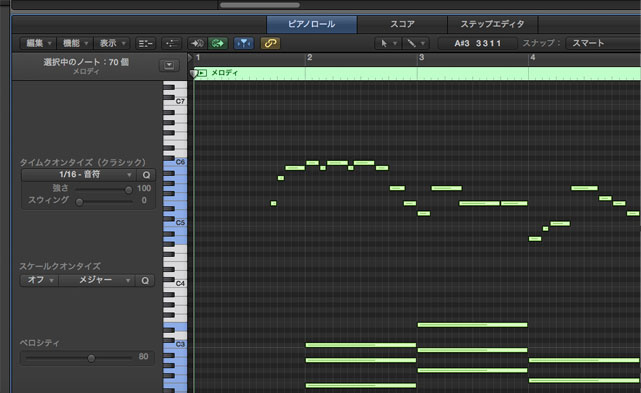
Task: Click the 選択中のノート：70 個 label
Action: pyautogui.click(x=86, y=62)
